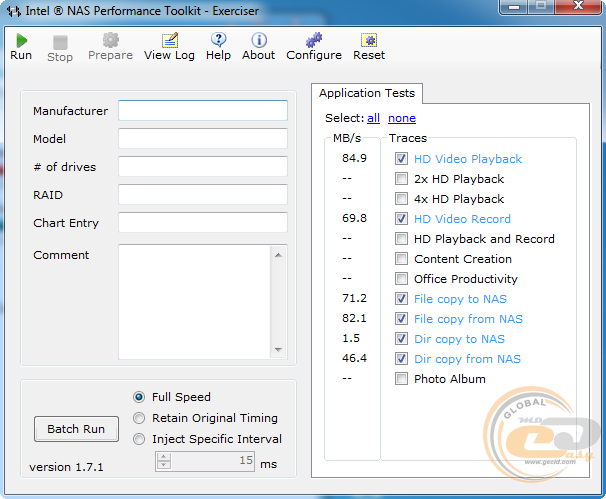This screenshot has width=606, height=499.
Task: Click inside the Comment text area
Action: pos(195,302)
